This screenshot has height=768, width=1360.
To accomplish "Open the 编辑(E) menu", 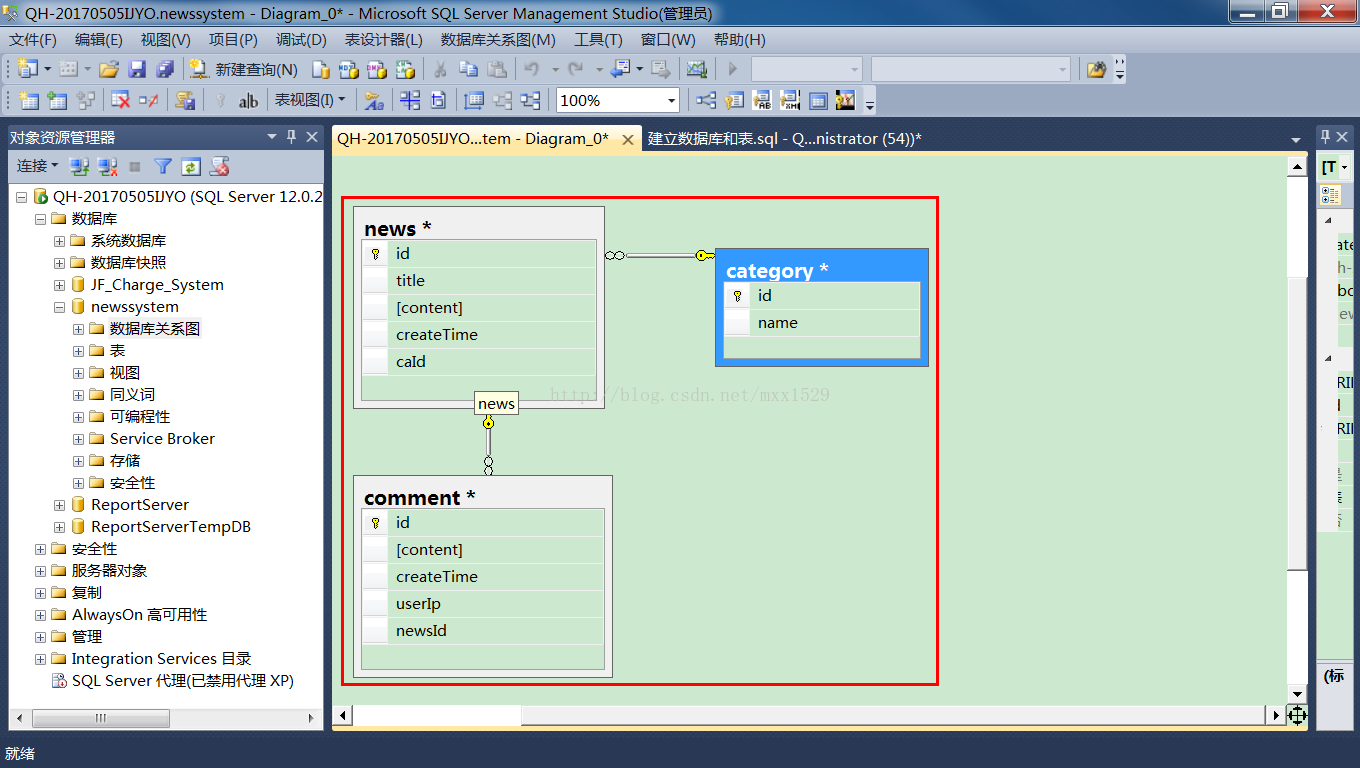I will click(98, 39).
